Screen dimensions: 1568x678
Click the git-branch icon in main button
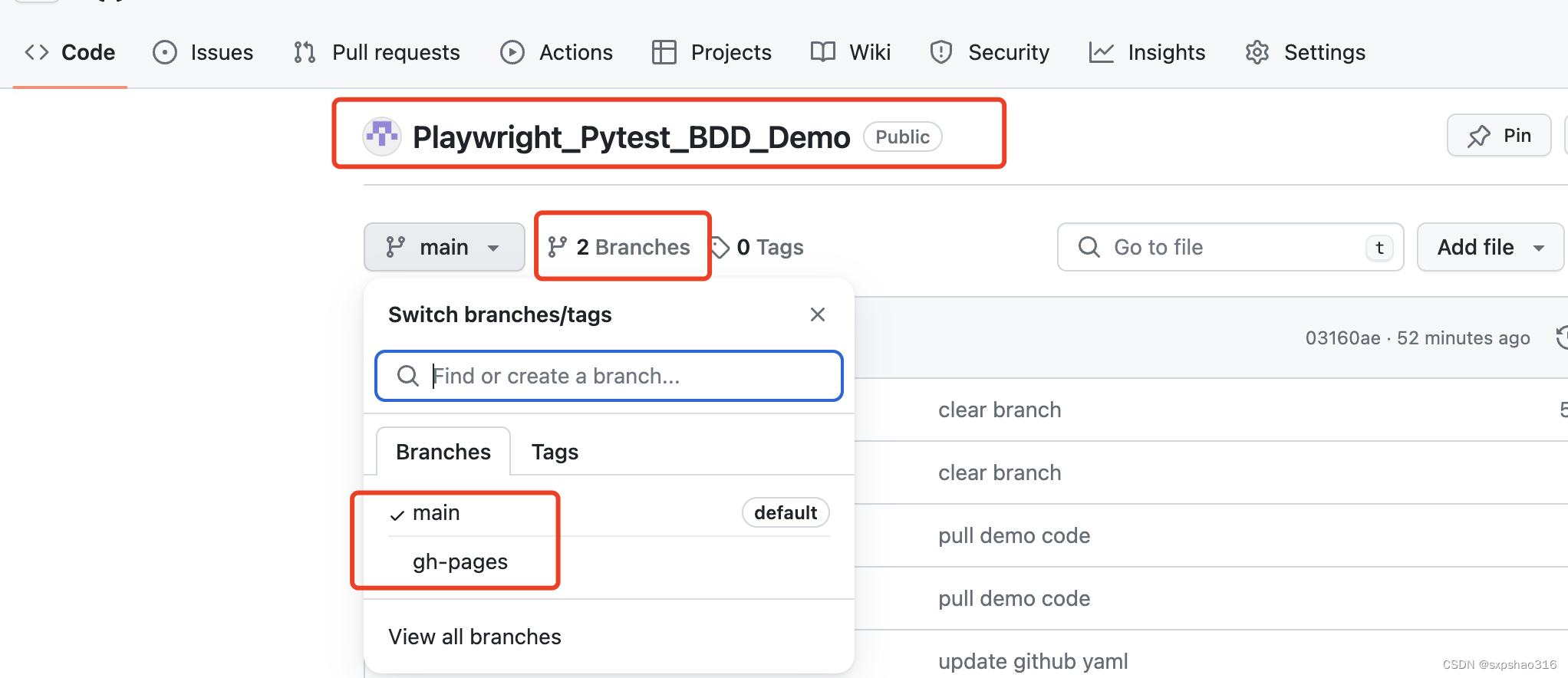point(395,247)
